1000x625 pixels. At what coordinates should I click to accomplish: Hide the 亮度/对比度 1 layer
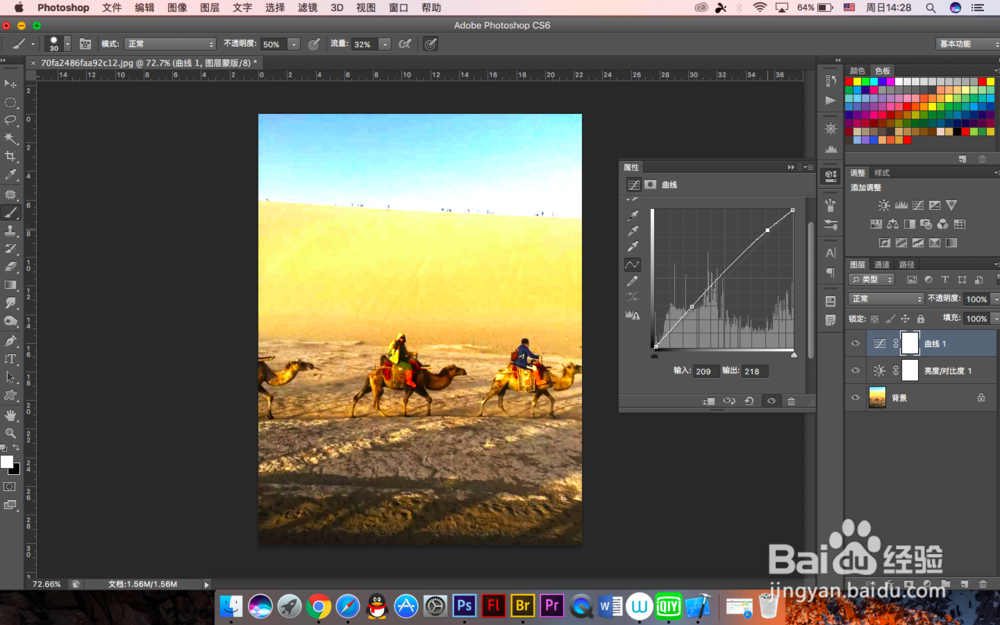coord(856,371)
